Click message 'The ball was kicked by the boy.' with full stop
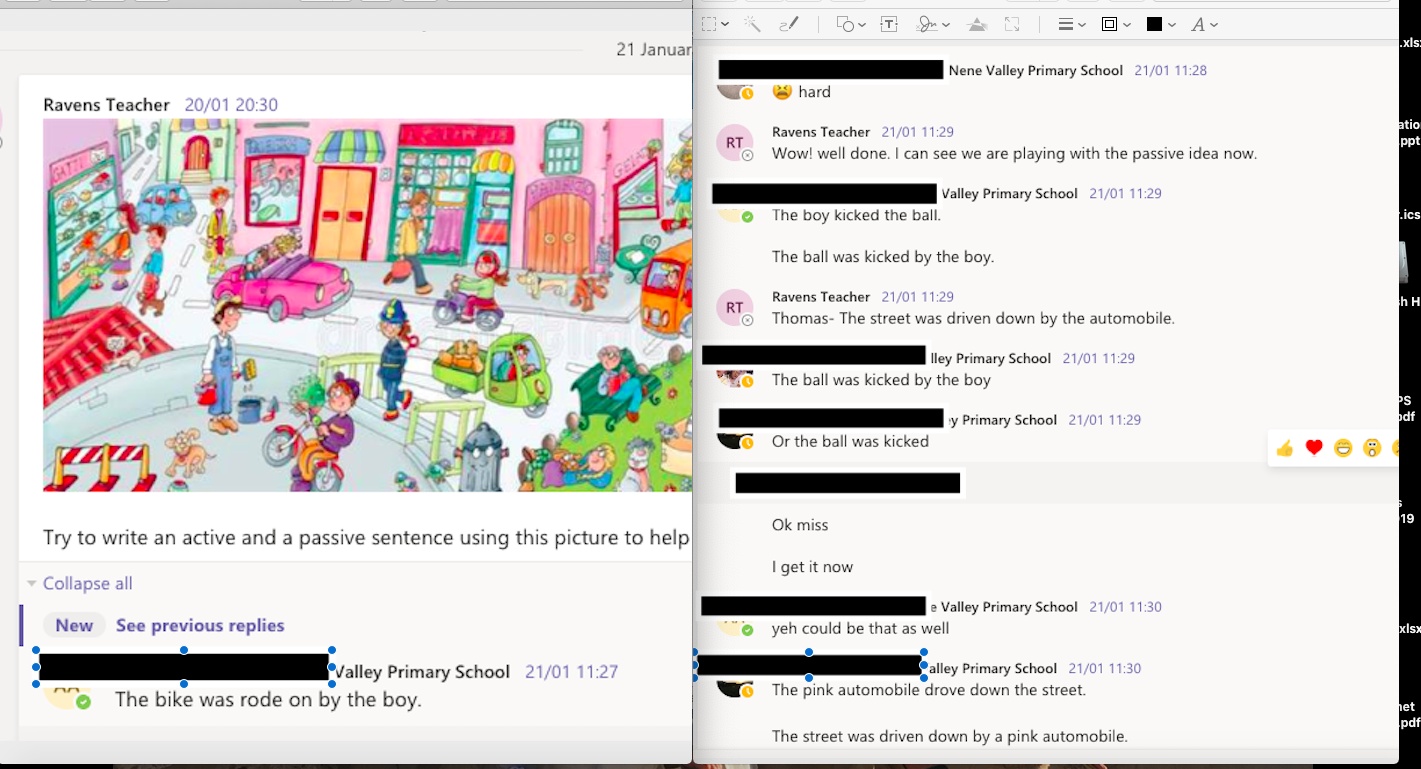This screenshot has width=1421, height=769. click(883, 257)
